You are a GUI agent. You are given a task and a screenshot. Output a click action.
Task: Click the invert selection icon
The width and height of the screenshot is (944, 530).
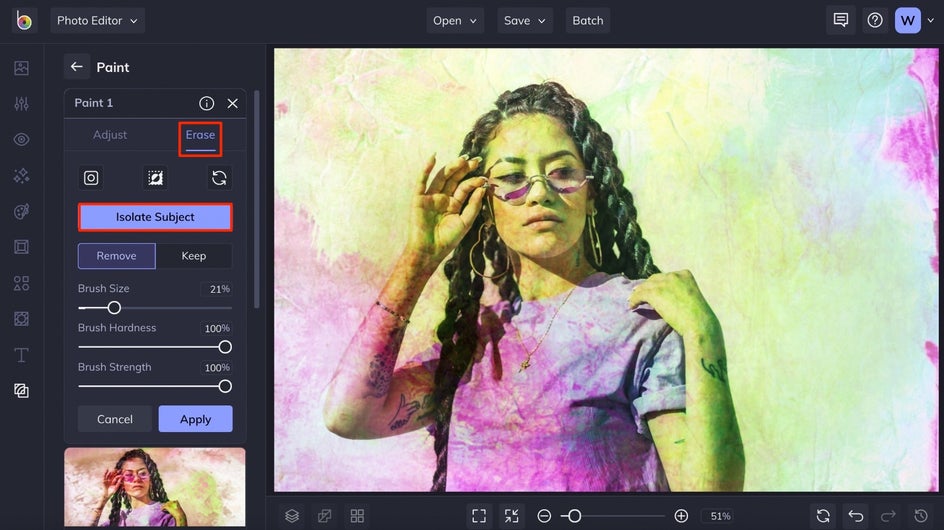coord(155,178)
